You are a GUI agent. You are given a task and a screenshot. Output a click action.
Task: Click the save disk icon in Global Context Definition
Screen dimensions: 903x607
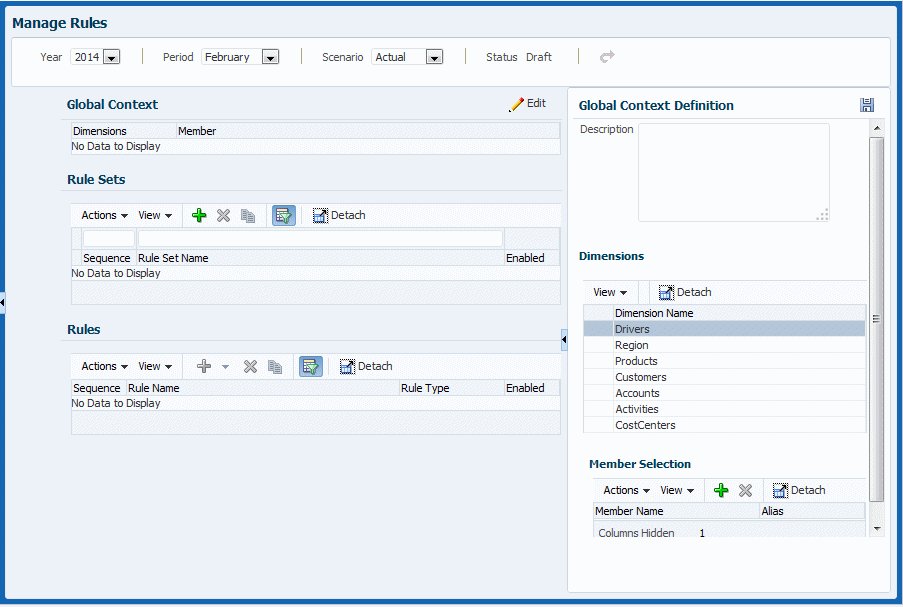tap(867, 105)
